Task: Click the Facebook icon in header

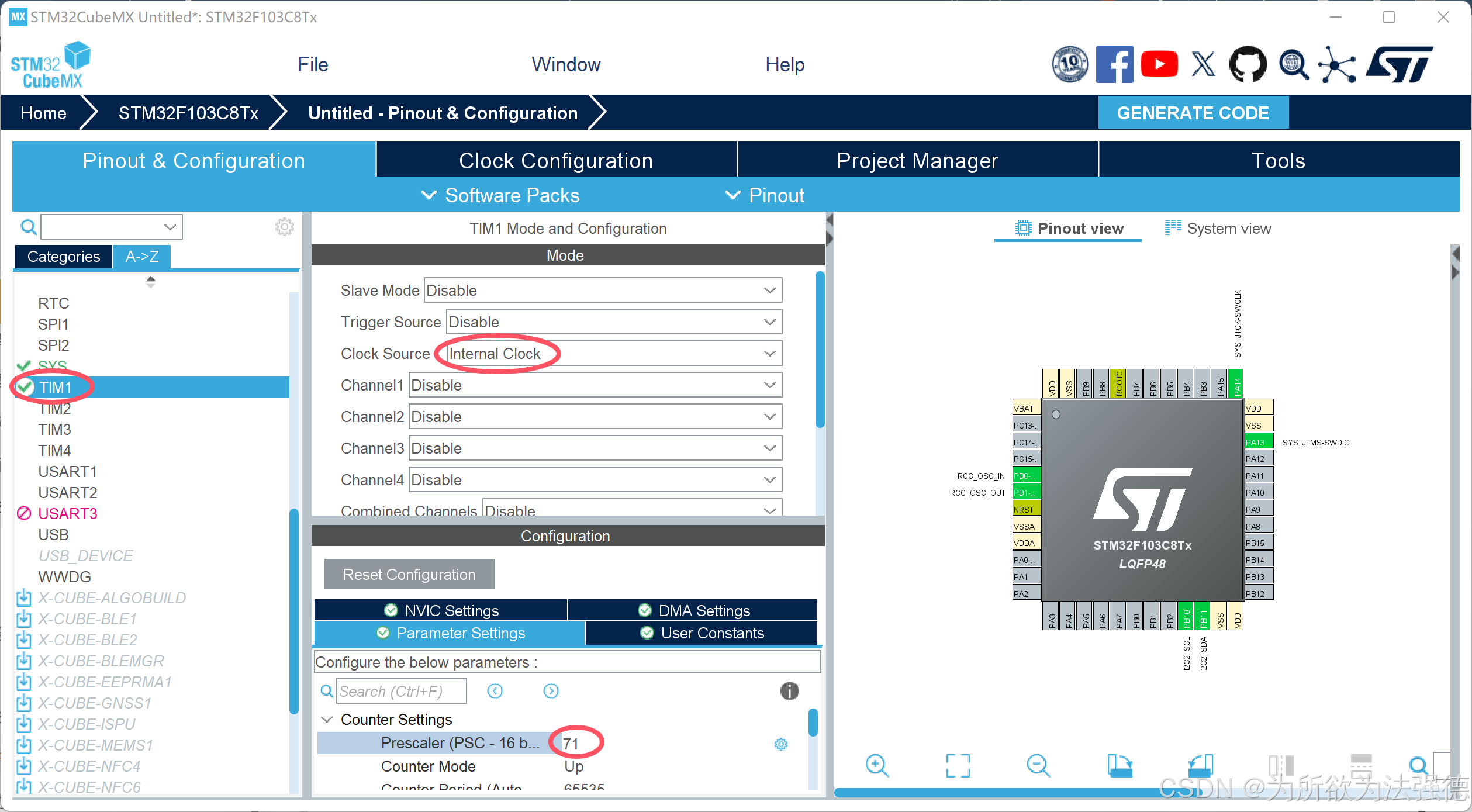Action: click(1114, 64)
